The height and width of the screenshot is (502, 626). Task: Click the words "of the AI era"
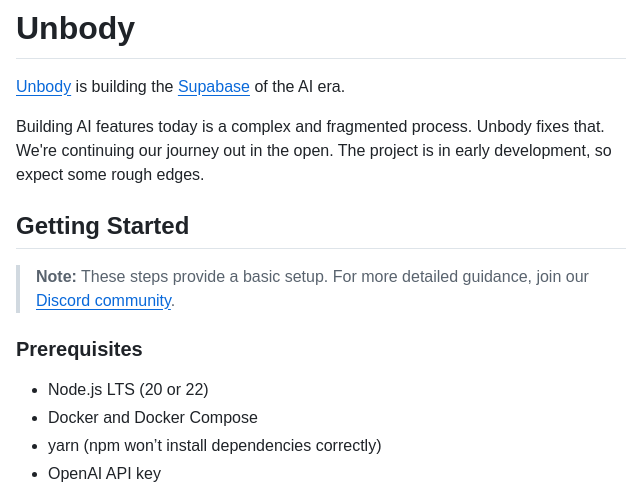tap(299, 87)
